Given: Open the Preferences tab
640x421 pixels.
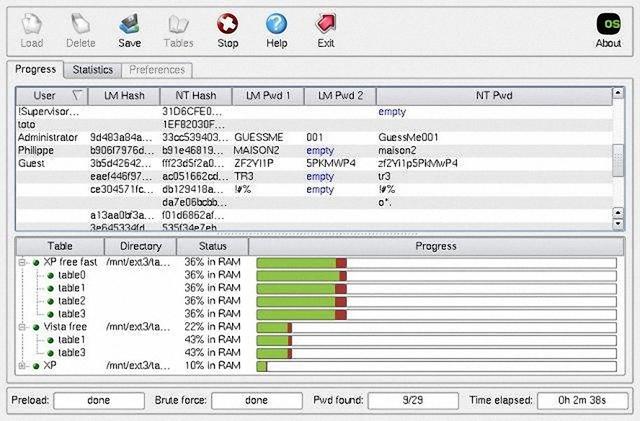Looking at the screenshot, I should click(x=157, y=70).
